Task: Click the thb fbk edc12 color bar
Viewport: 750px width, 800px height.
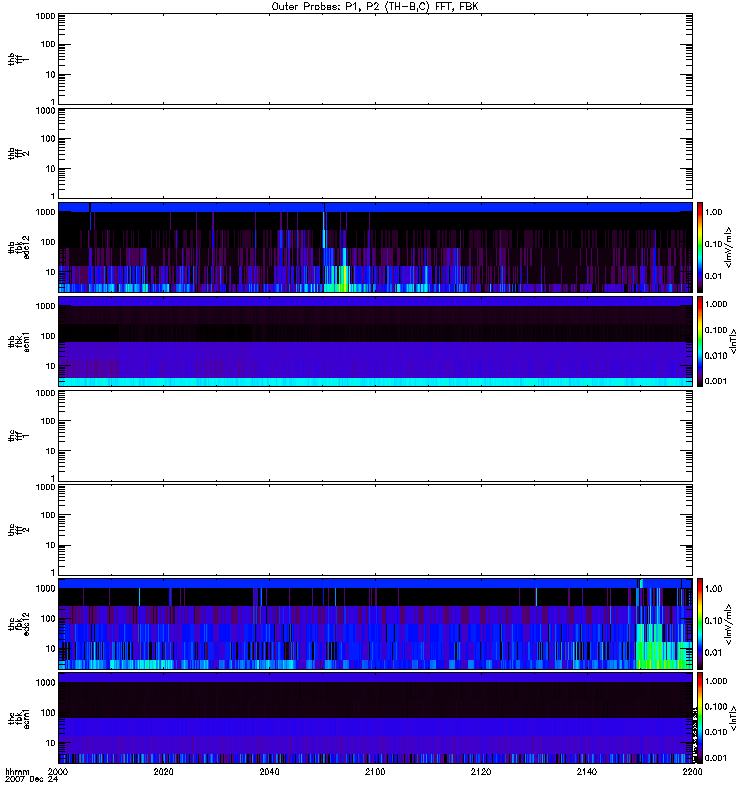Action: coord(700,247)
